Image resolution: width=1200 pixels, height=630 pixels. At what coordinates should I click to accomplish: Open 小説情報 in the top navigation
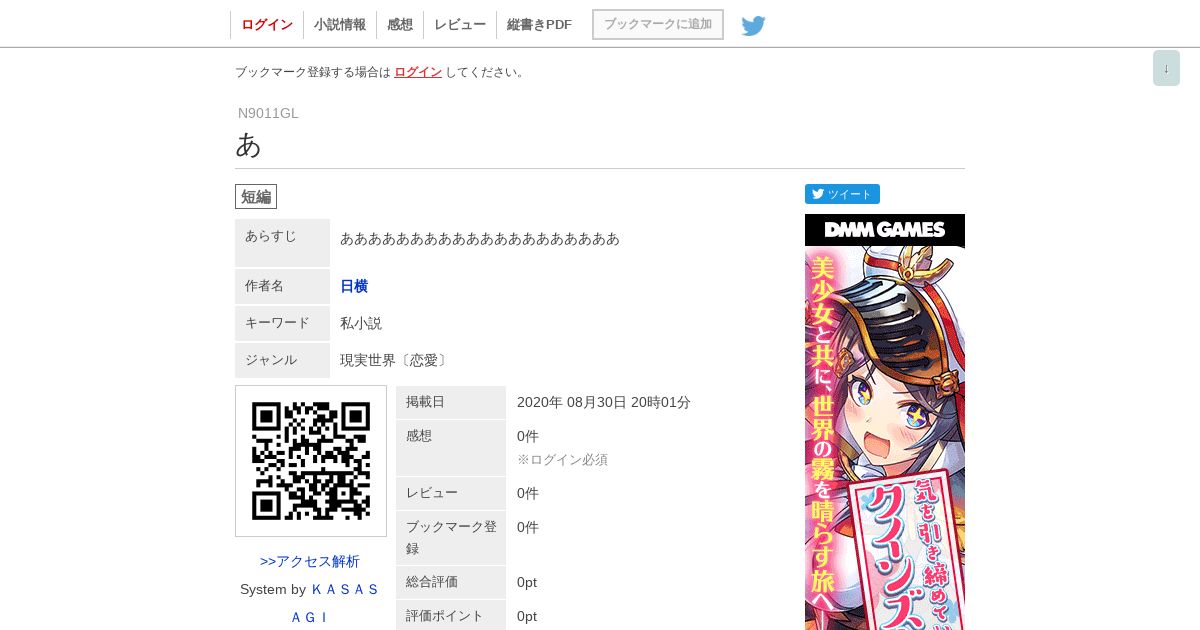[340, 25]
